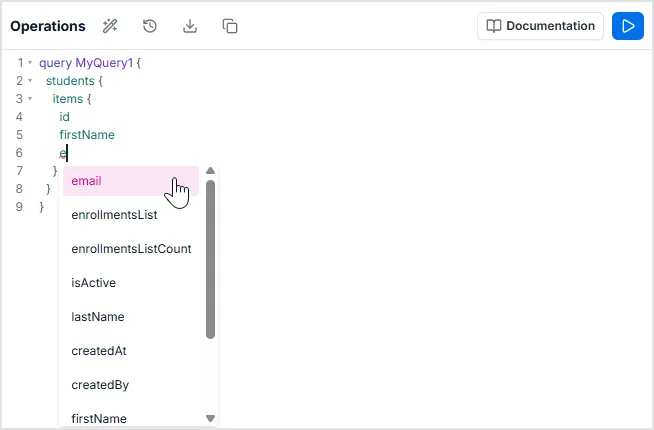Collapse the items block fold arrow

30,99
